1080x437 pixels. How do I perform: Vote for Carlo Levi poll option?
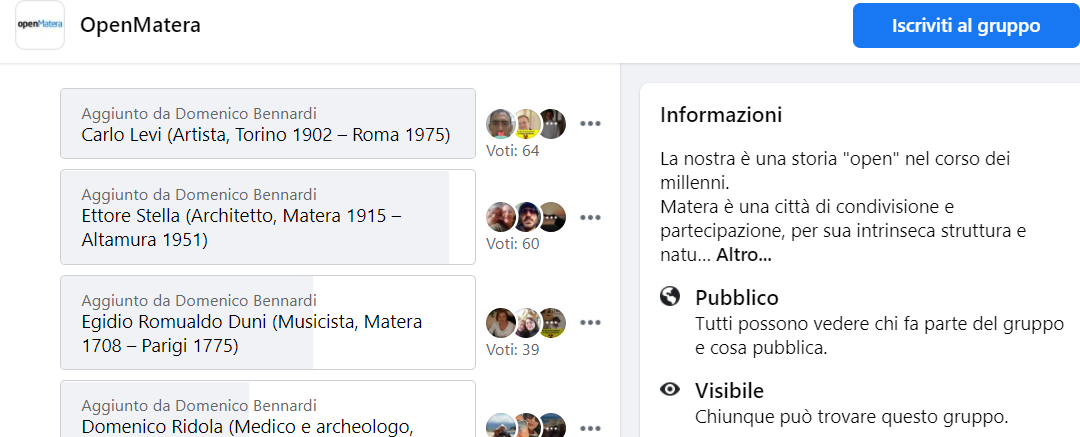point(268,123)
